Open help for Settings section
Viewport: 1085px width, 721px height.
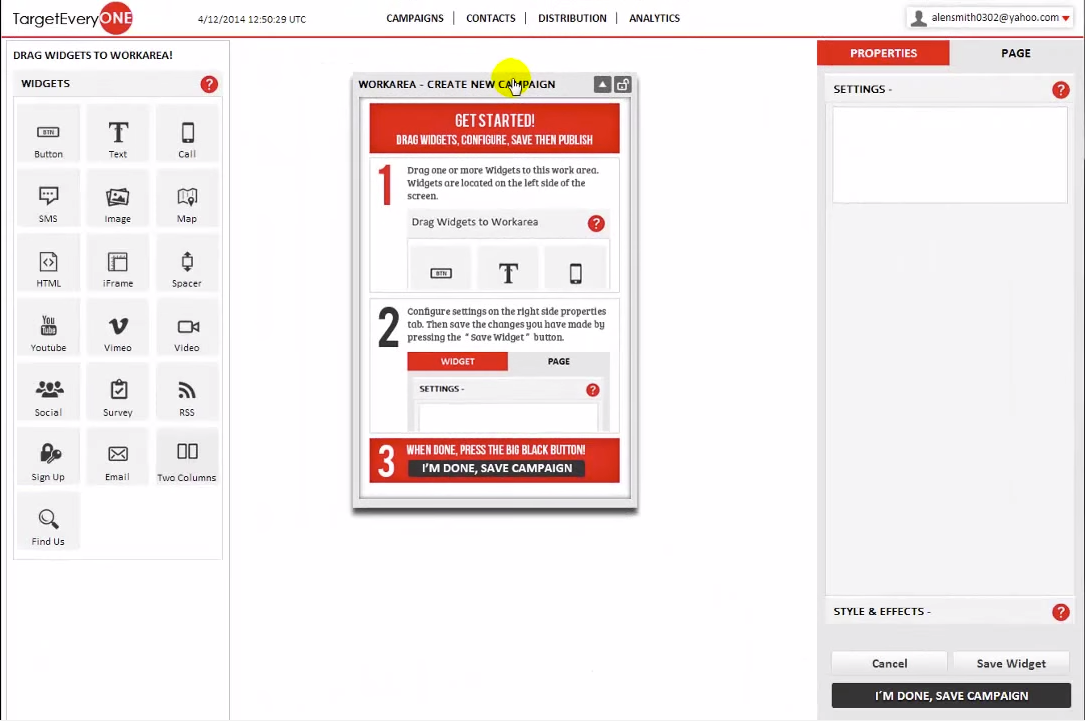point(1060,90)
